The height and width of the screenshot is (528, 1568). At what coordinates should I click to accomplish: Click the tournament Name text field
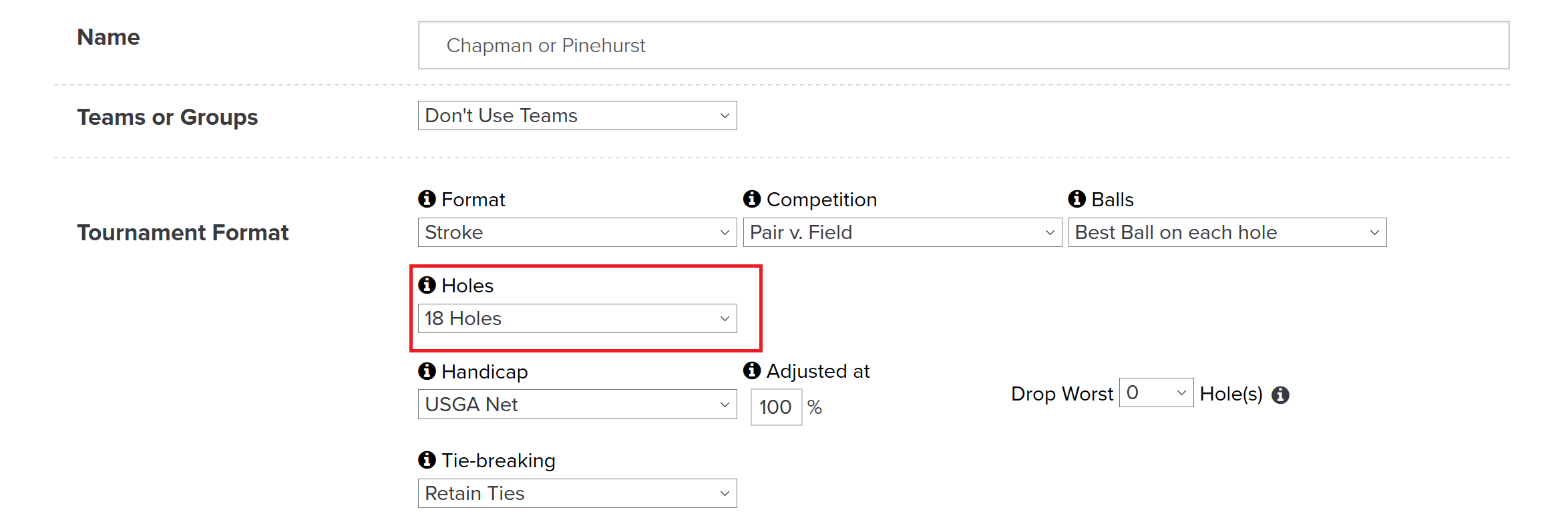pos(963,45)
